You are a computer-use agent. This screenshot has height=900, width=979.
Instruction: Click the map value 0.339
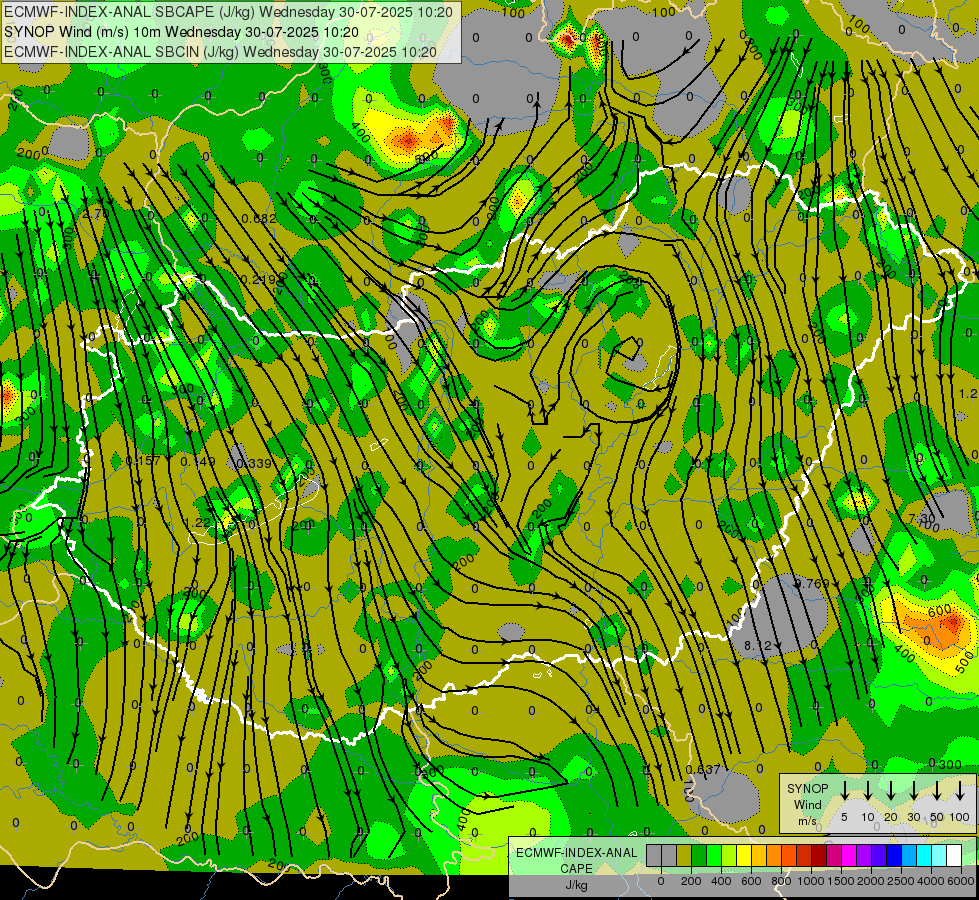(254, 463)
